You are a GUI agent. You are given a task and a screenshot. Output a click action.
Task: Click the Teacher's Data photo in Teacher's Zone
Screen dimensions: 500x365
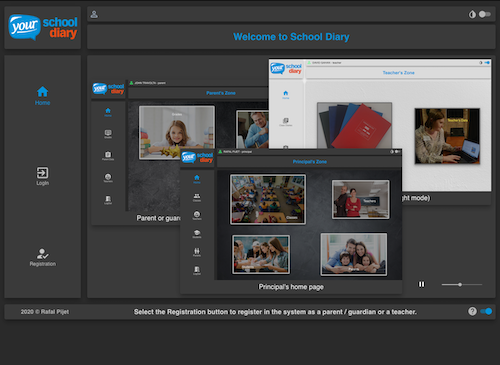[x=447, y=136]
